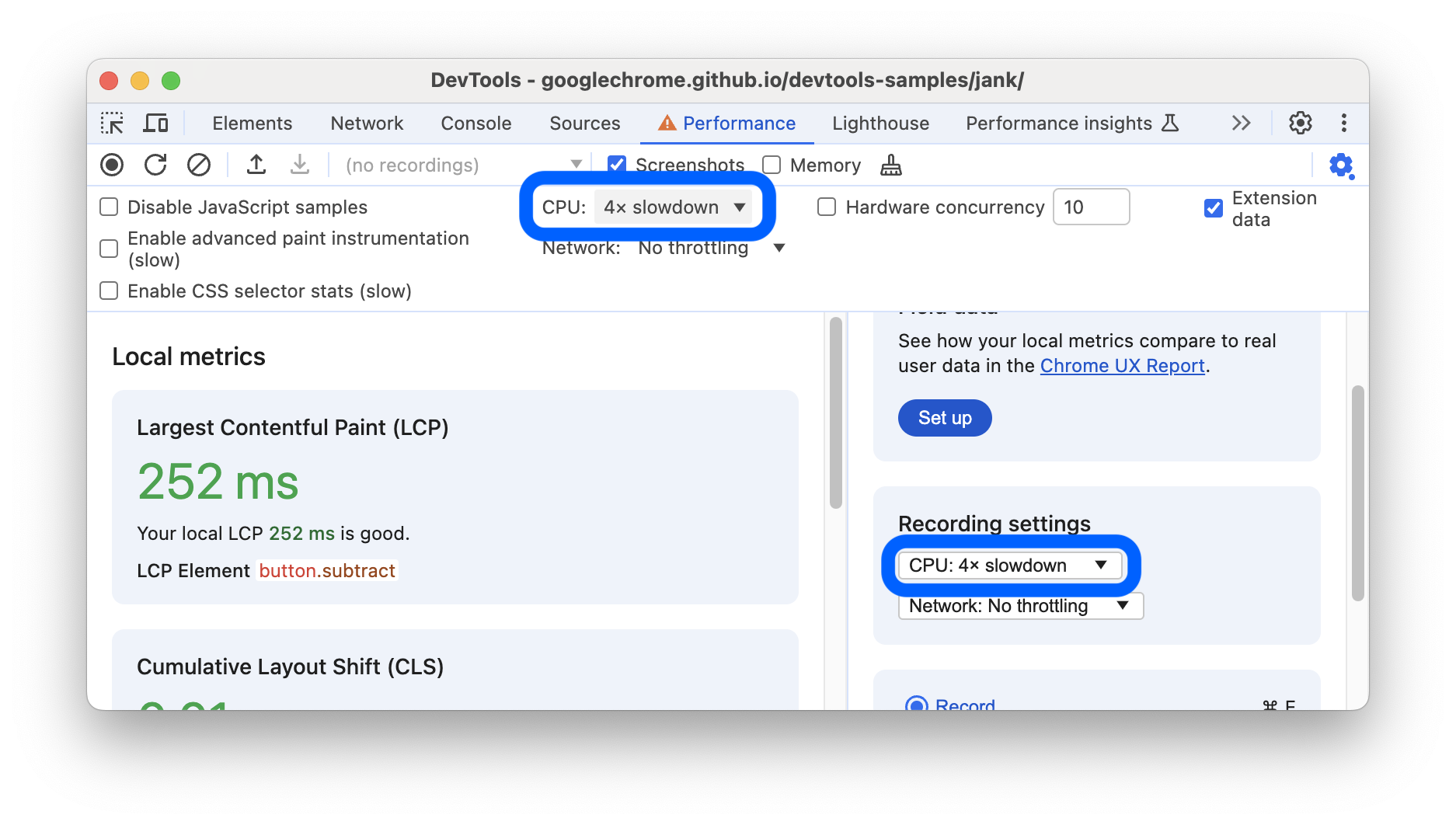Open the Chrome UX Report link

tap(1122, 365)
